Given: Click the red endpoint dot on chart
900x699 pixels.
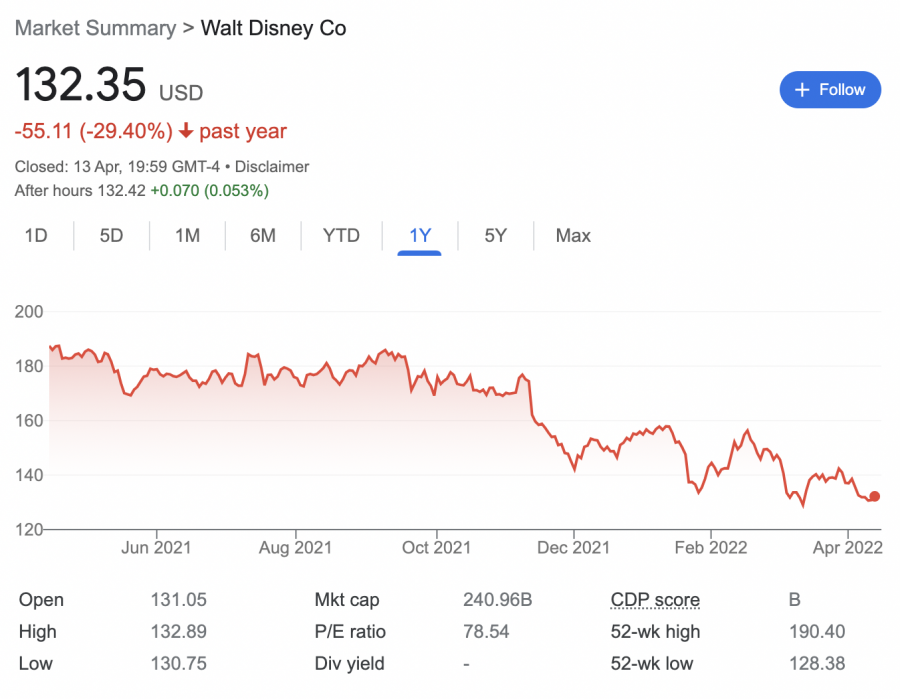Looking at the screenshot, I should [x=874, y=496].
